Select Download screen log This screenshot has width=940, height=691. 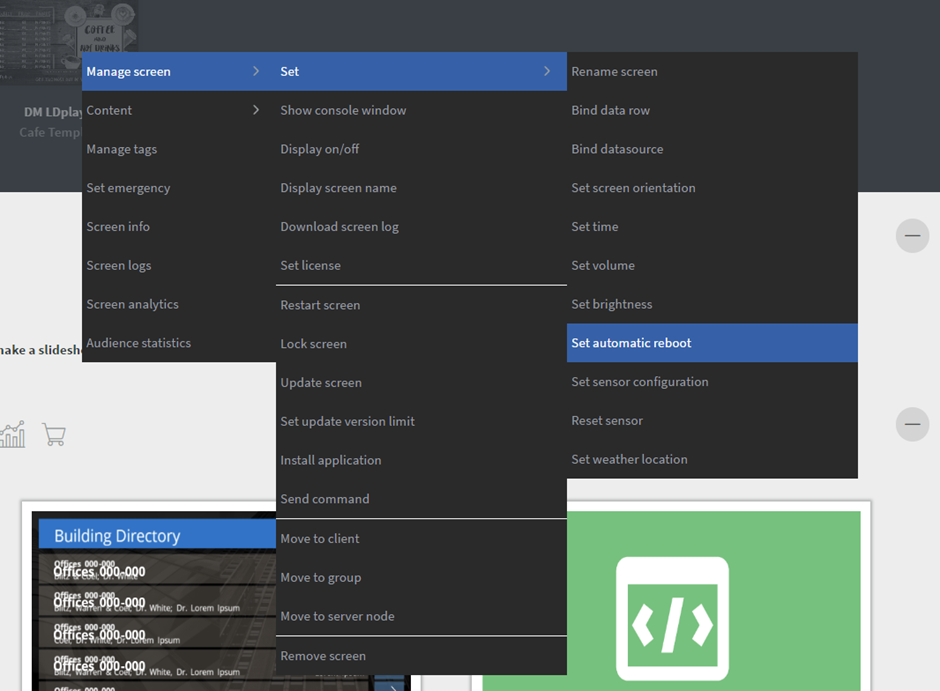(421, 227)
